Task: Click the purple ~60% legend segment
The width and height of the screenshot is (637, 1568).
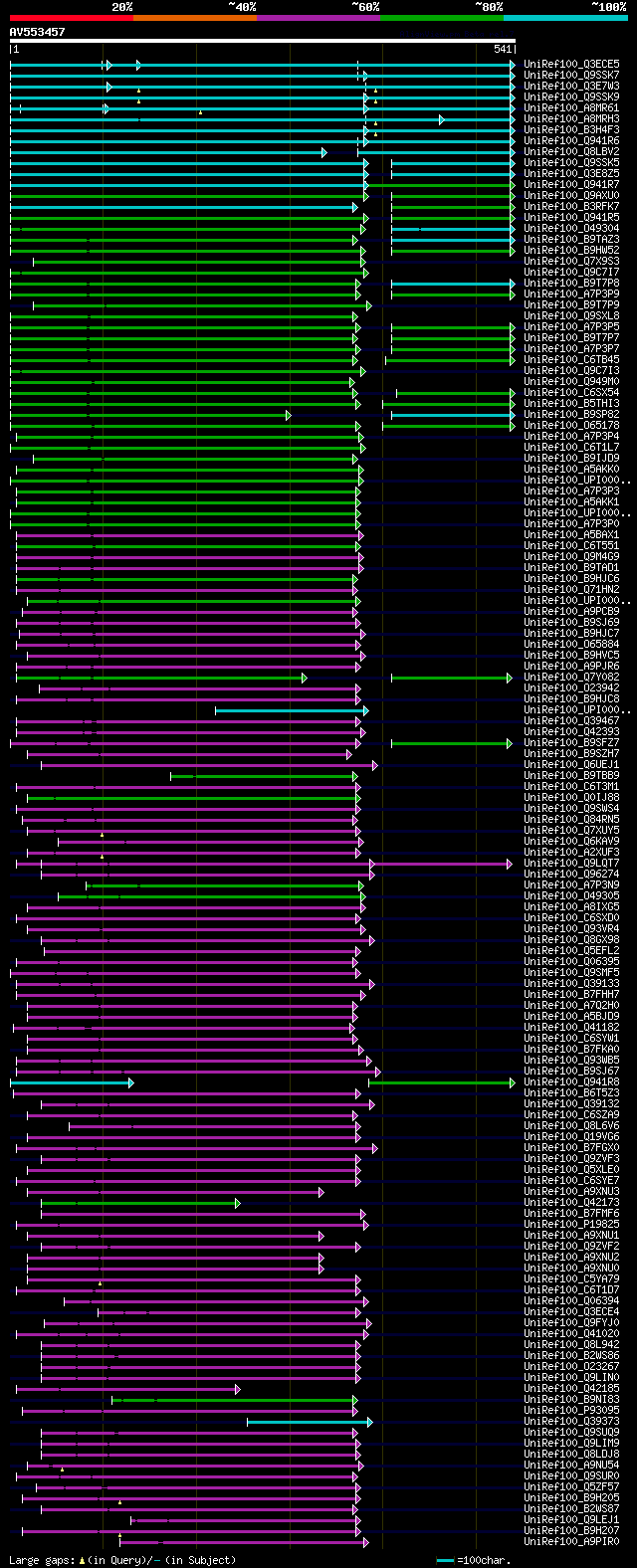Action: click(x=318, y=17)
